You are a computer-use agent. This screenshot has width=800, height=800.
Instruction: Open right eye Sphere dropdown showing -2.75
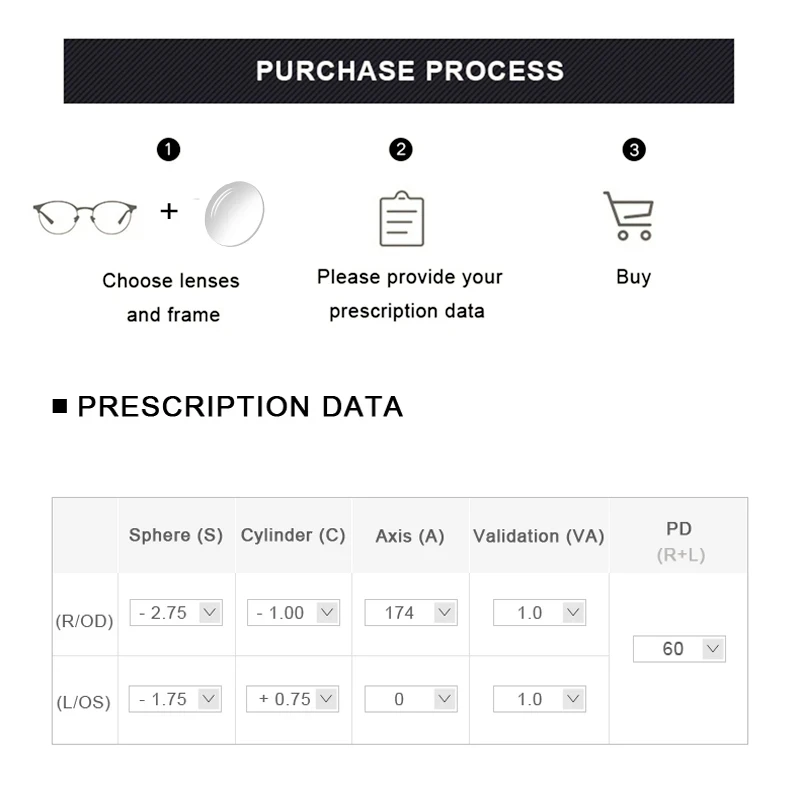(176, 613)
